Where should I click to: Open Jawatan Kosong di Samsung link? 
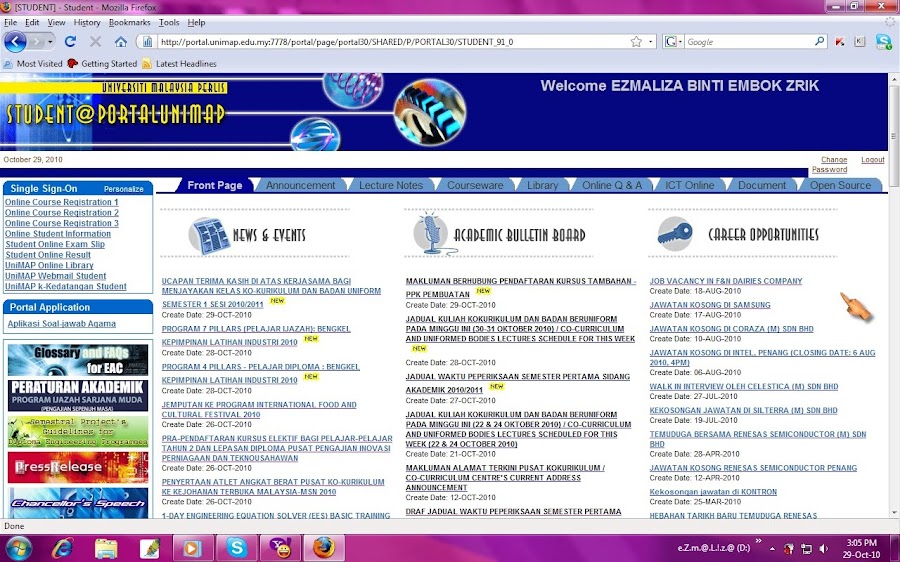pyautogui.click(x=709, y=305)
